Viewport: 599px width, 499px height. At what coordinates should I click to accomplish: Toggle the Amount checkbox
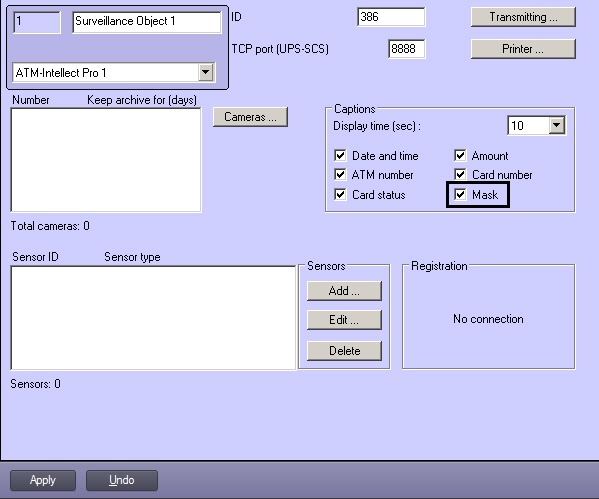(x=460, y=156)
